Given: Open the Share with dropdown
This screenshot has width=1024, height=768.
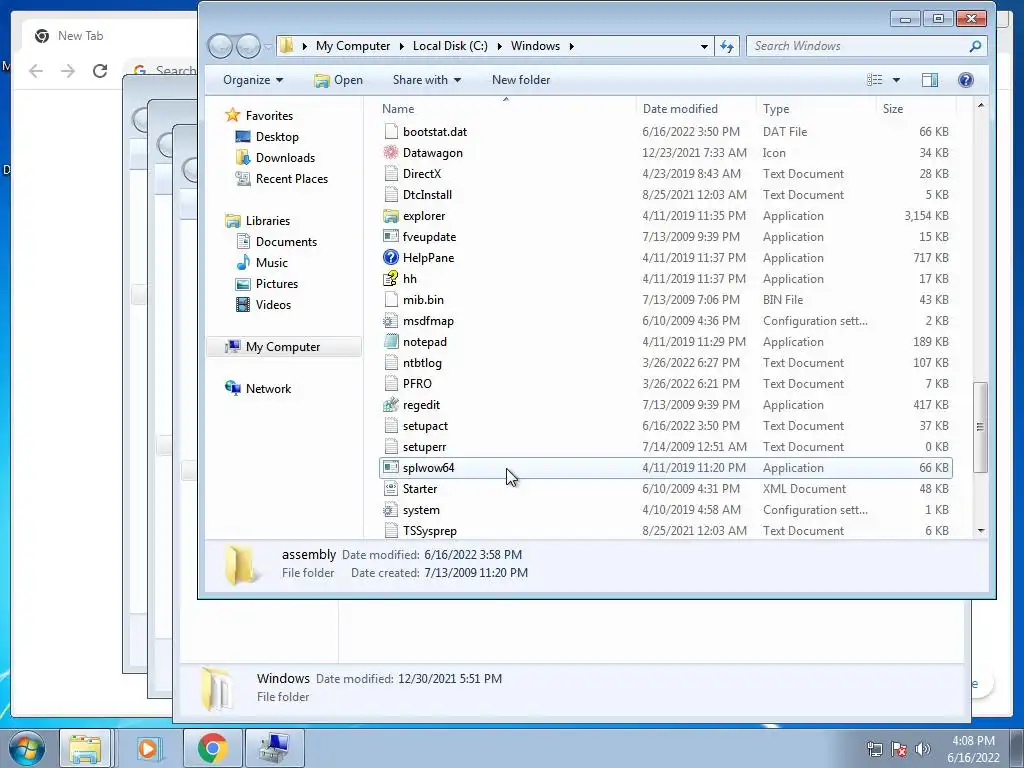Looking at the screenshot, I should [426, 80].
